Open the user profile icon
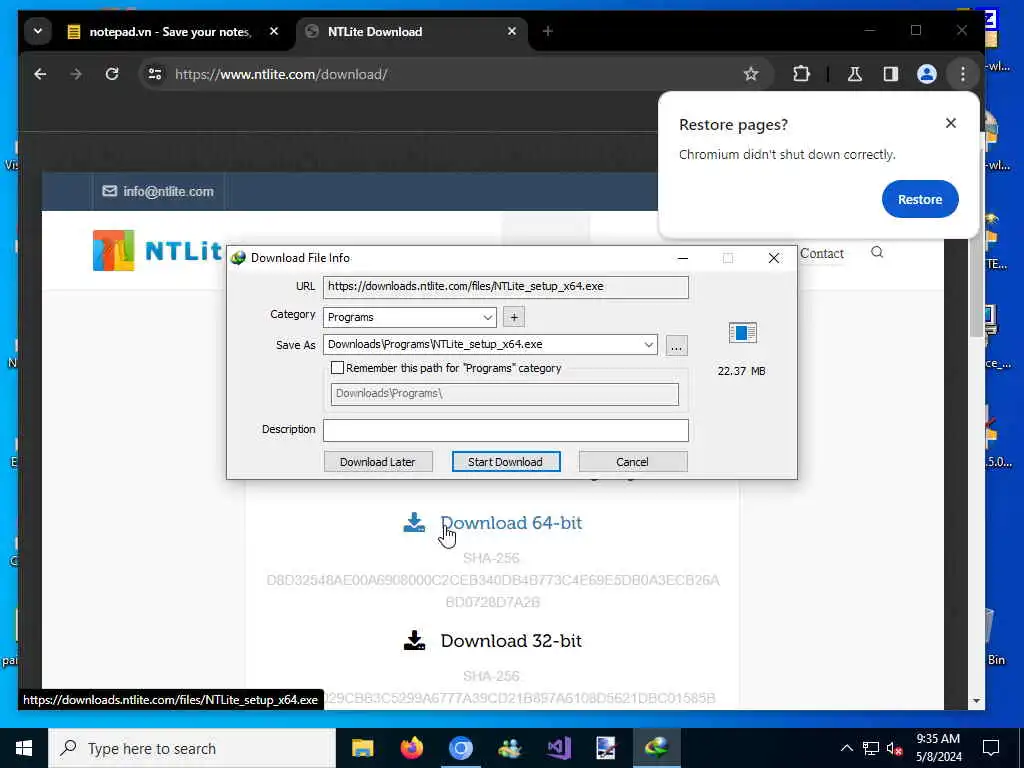Screen dimensions: 1024x768 [927, 74]
